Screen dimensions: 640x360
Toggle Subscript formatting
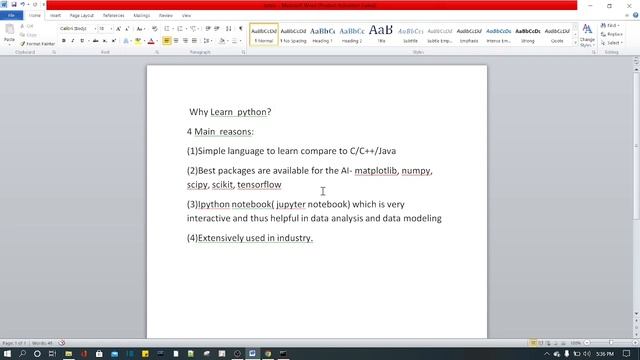coord(104,41)
